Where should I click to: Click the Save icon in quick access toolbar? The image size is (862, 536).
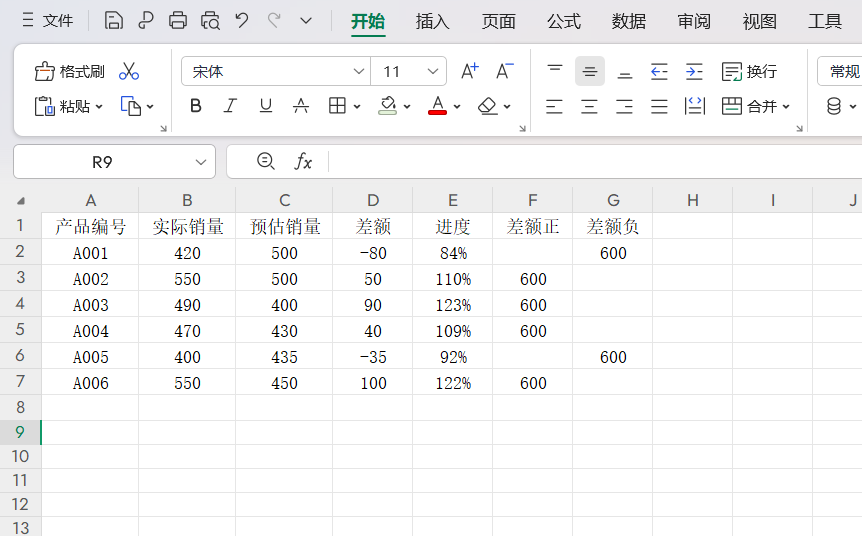pos(114,20)
